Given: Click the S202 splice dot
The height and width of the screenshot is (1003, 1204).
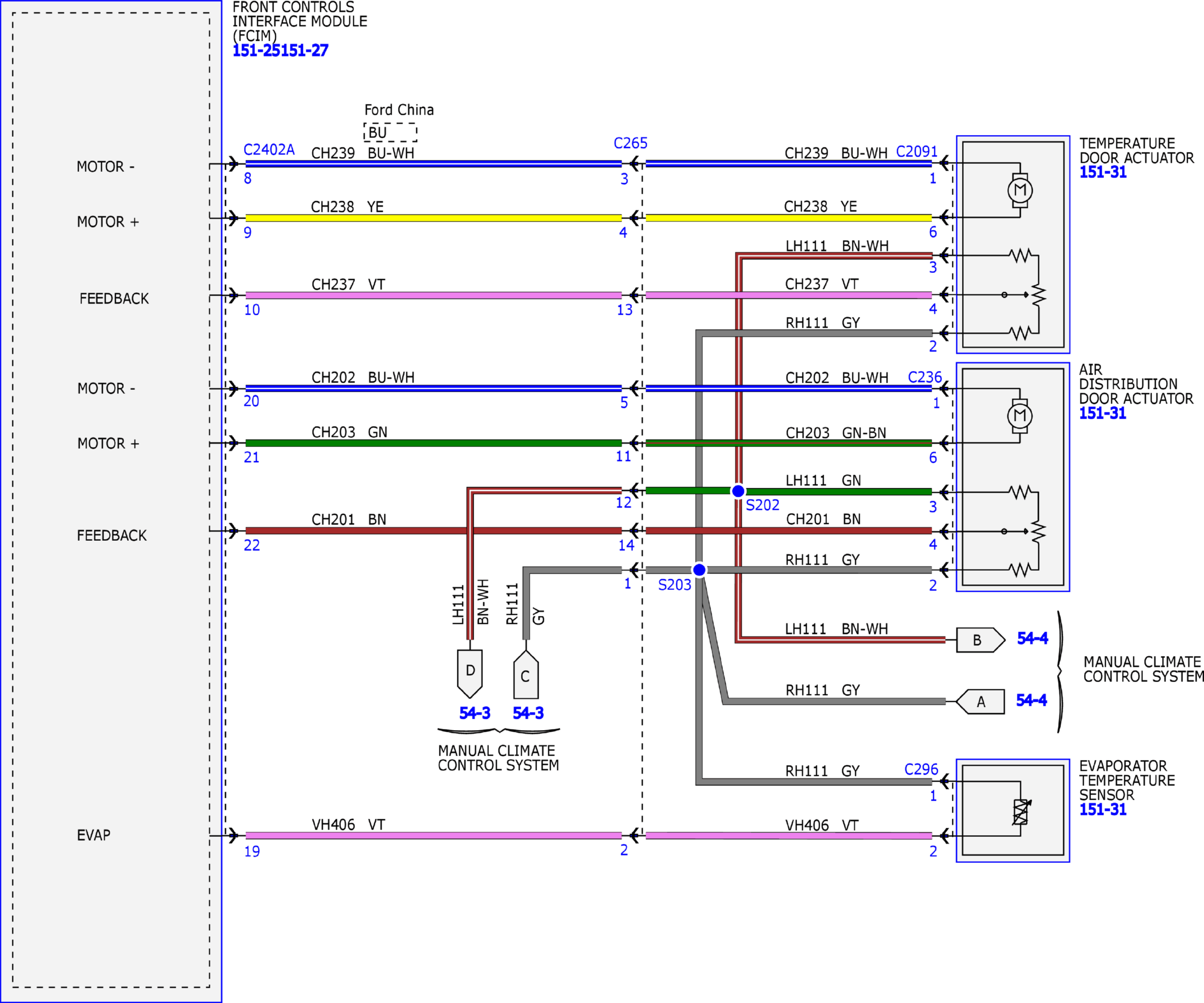Looking at the screenshot, I should pos(738,491).
